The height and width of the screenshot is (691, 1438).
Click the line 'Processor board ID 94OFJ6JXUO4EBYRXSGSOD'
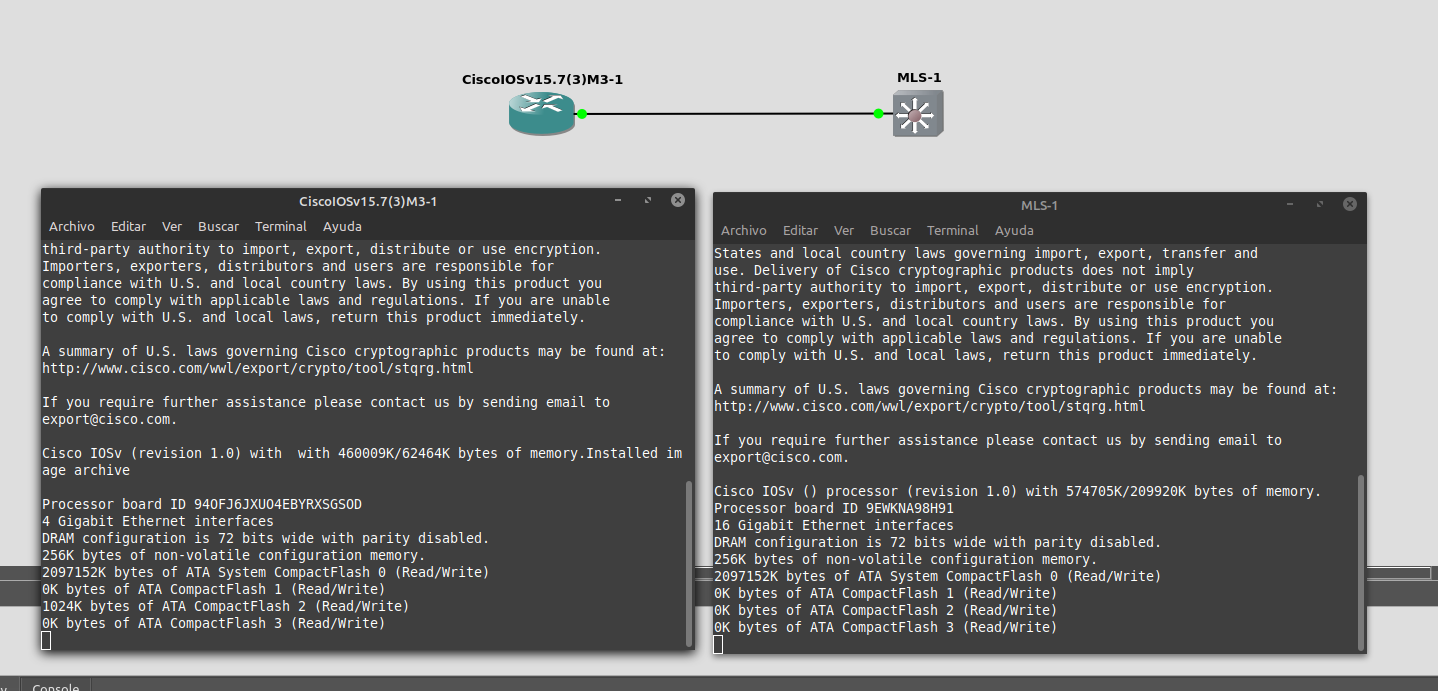(202, 504)
